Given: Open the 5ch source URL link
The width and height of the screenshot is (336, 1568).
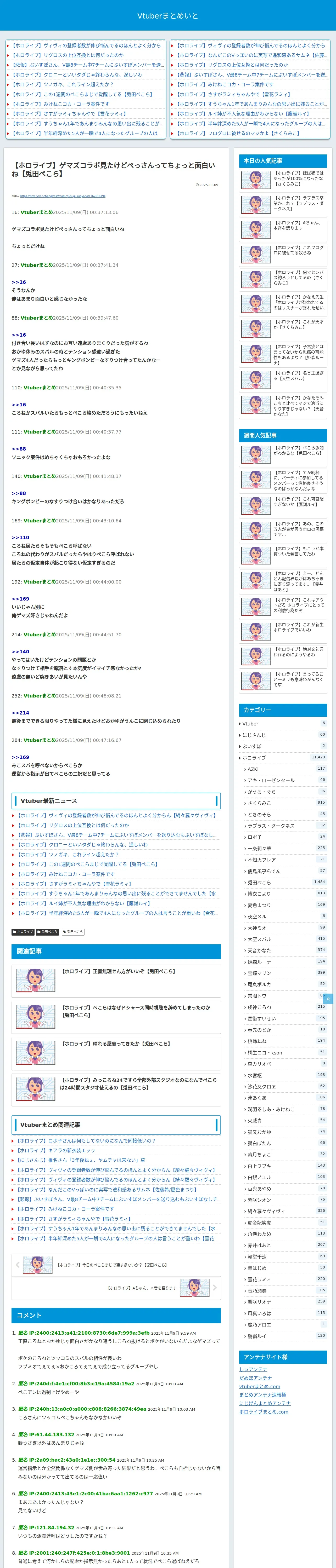Looking at the screenshot, I should (x=62, y=196).
